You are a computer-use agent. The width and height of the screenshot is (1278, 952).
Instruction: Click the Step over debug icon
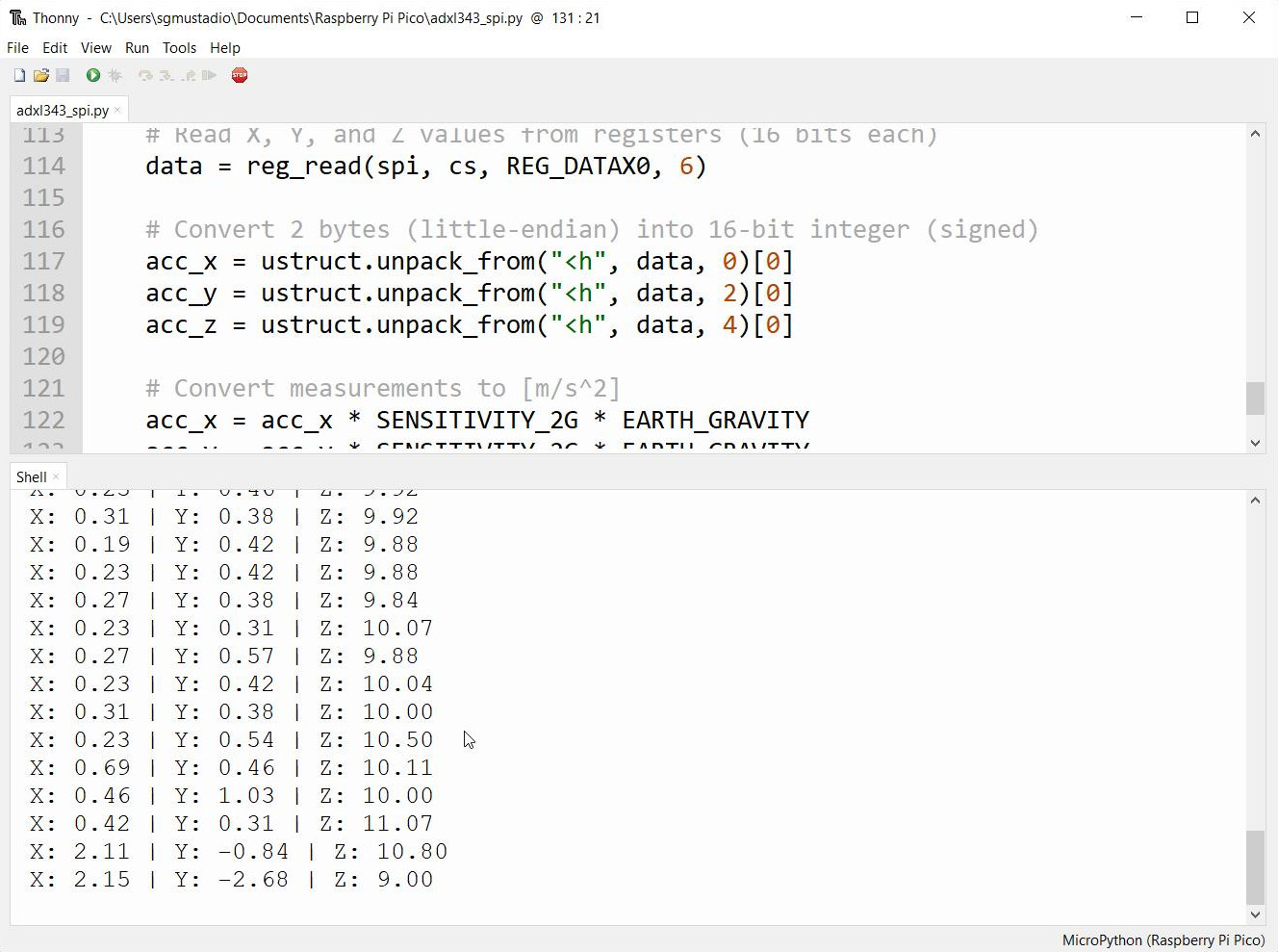tap(145, 75)
